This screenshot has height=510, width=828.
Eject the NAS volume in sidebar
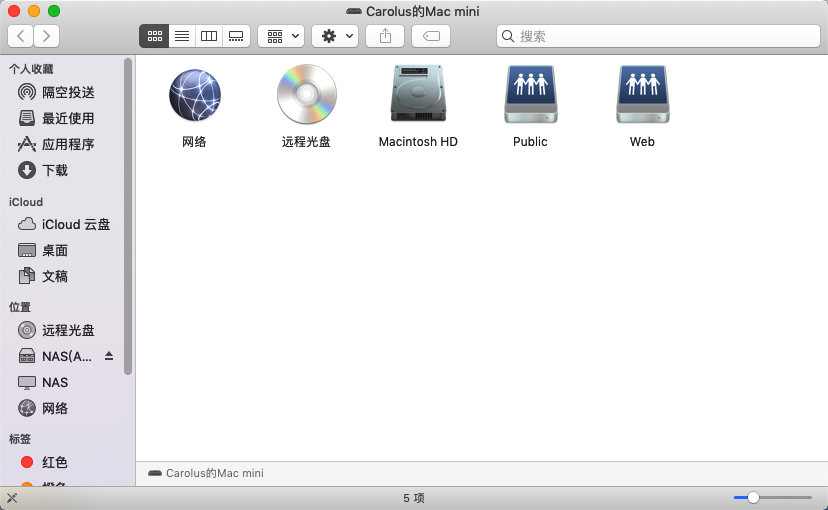pyautogui.click(x=109, y=356)
